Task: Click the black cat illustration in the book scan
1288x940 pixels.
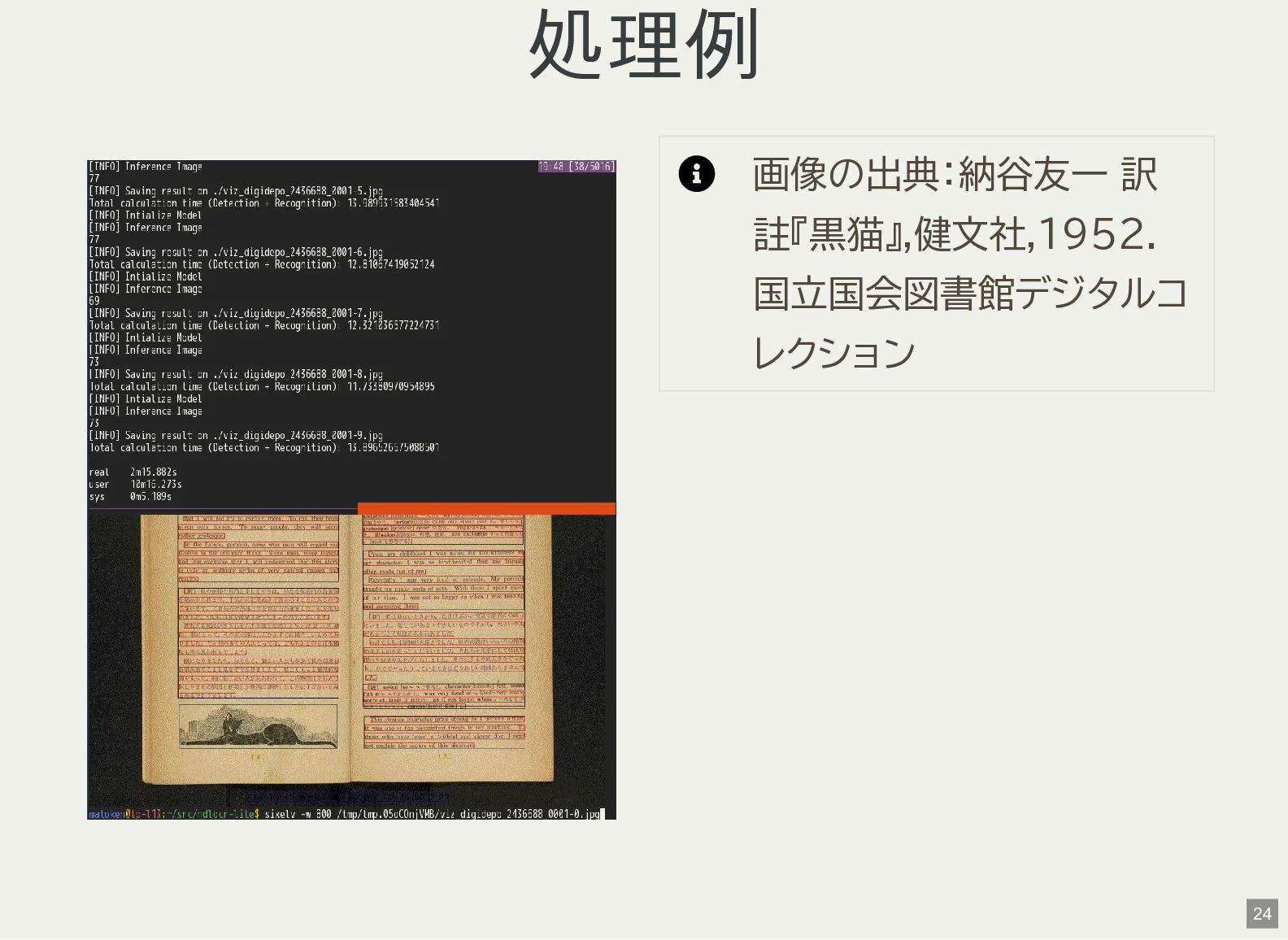Action: (x=258, y=726)
